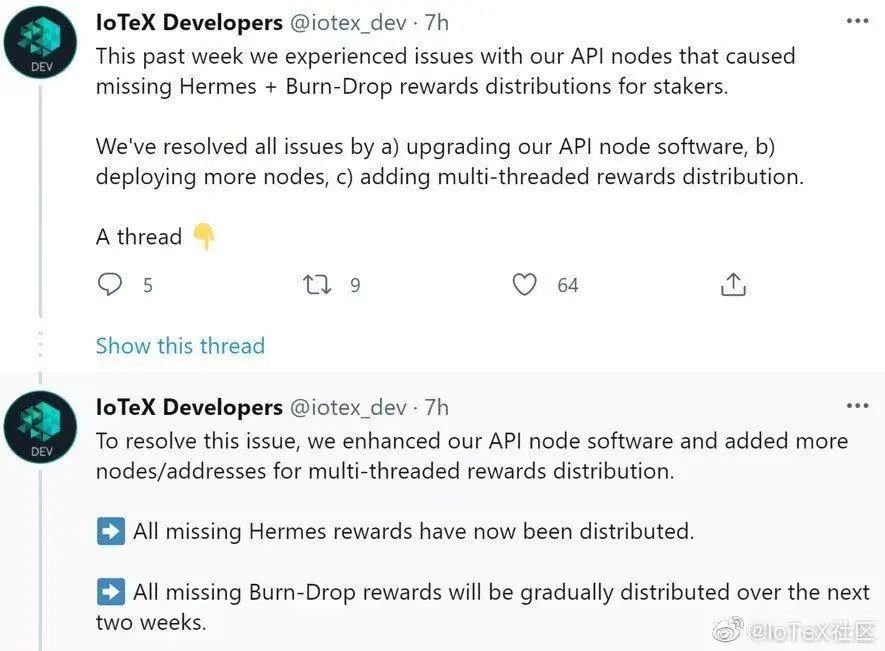Open the first tweet's three-dot more menu
This screenshot has height=651, width=885.
pyautogui.click(x=857, y=21)
